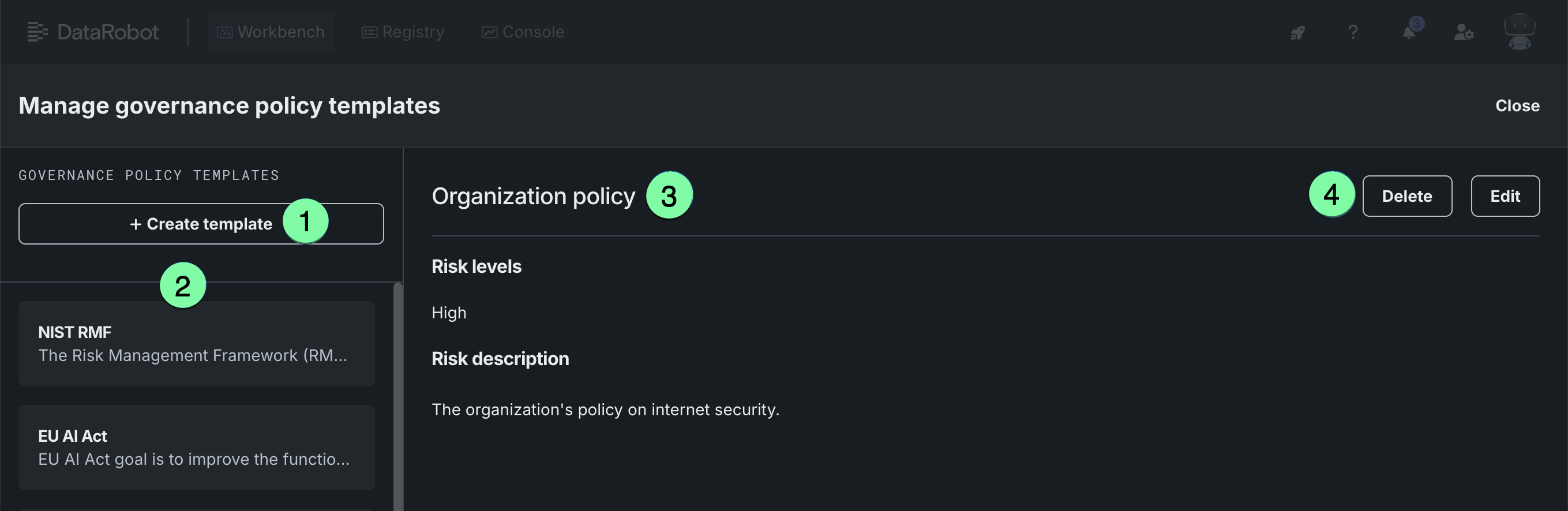This screenshot has height=511, width=1568.
Task: Switch to the Registry tab
Action: [x=412, y=32]
